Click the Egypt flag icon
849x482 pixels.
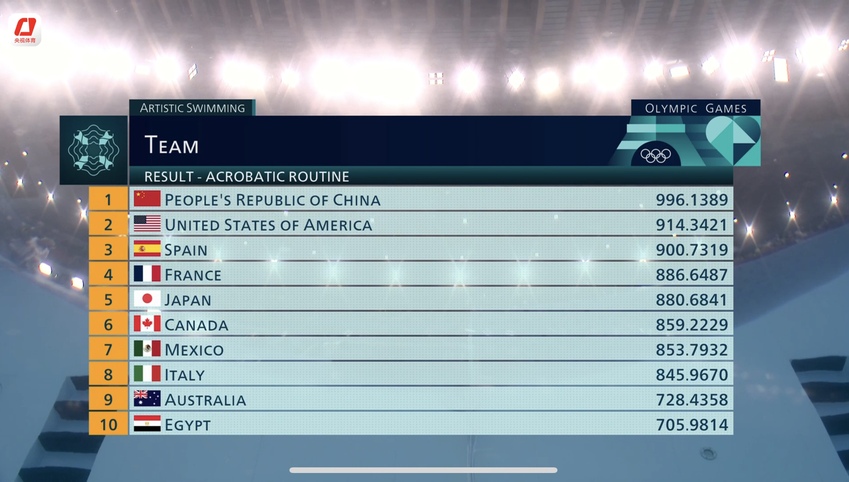click(x=147, y=424)
